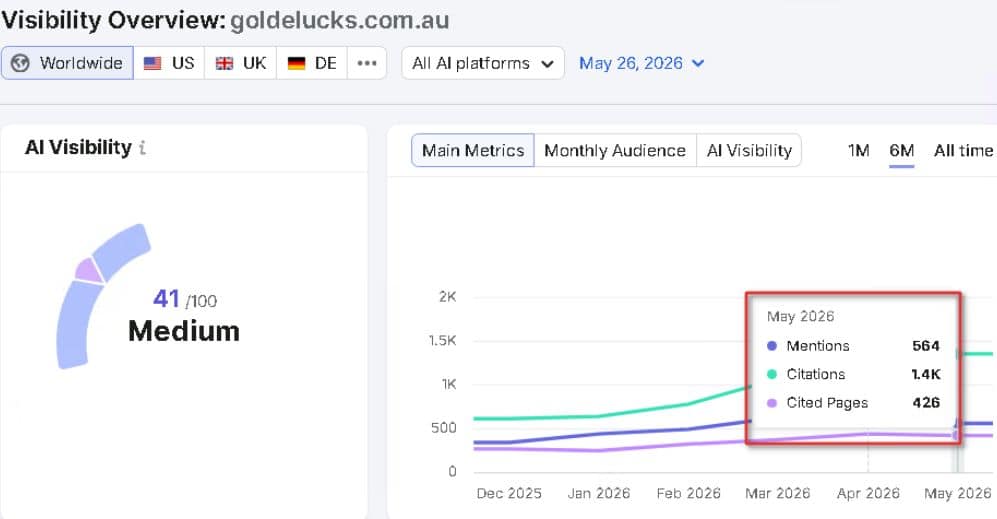Image resolution: width=997 pixels, height=519 pixels.
Task: Click the green Citations line on chart
Action: tap(598, 416)
